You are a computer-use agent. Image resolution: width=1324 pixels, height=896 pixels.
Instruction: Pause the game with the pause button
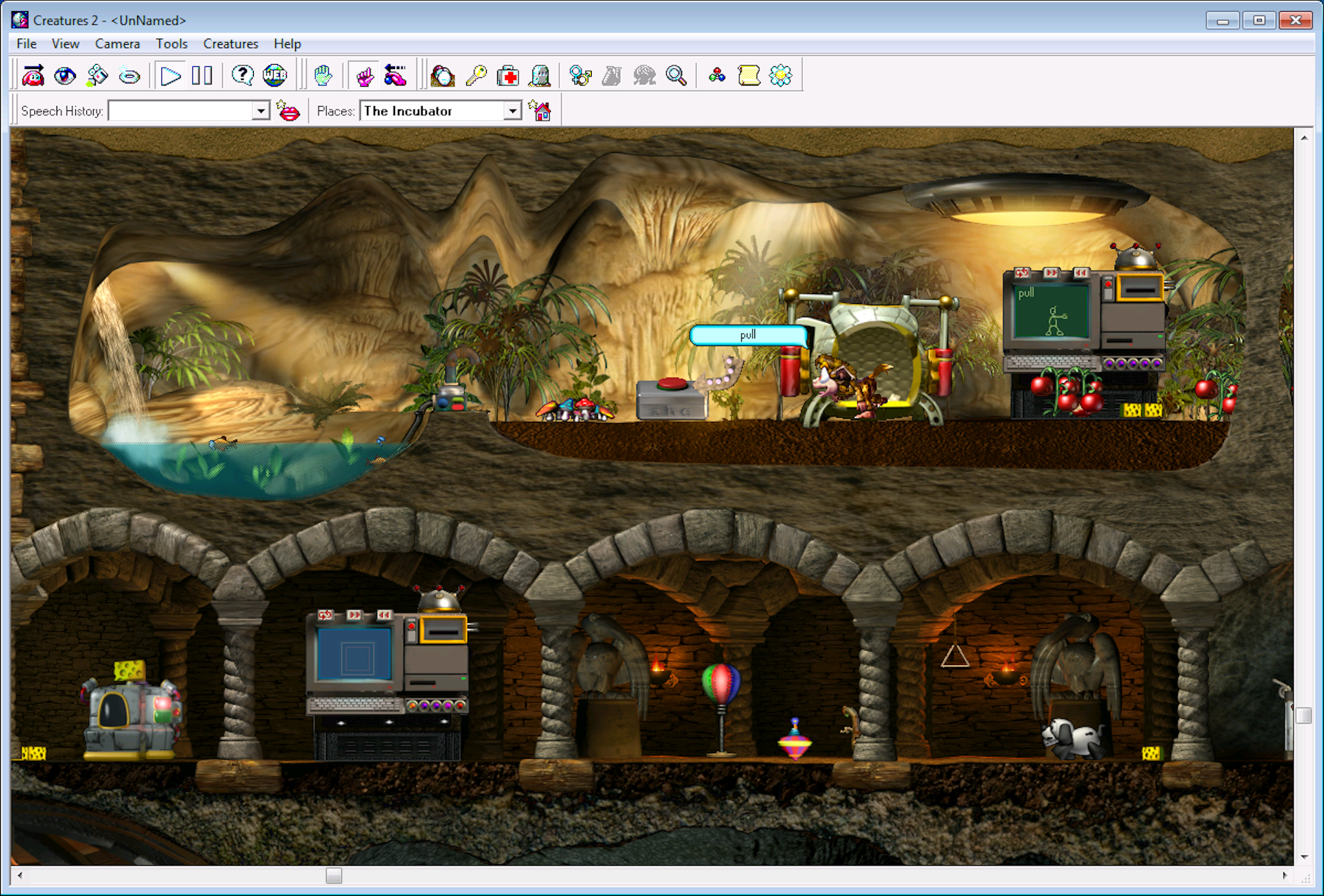pos(202,75)
